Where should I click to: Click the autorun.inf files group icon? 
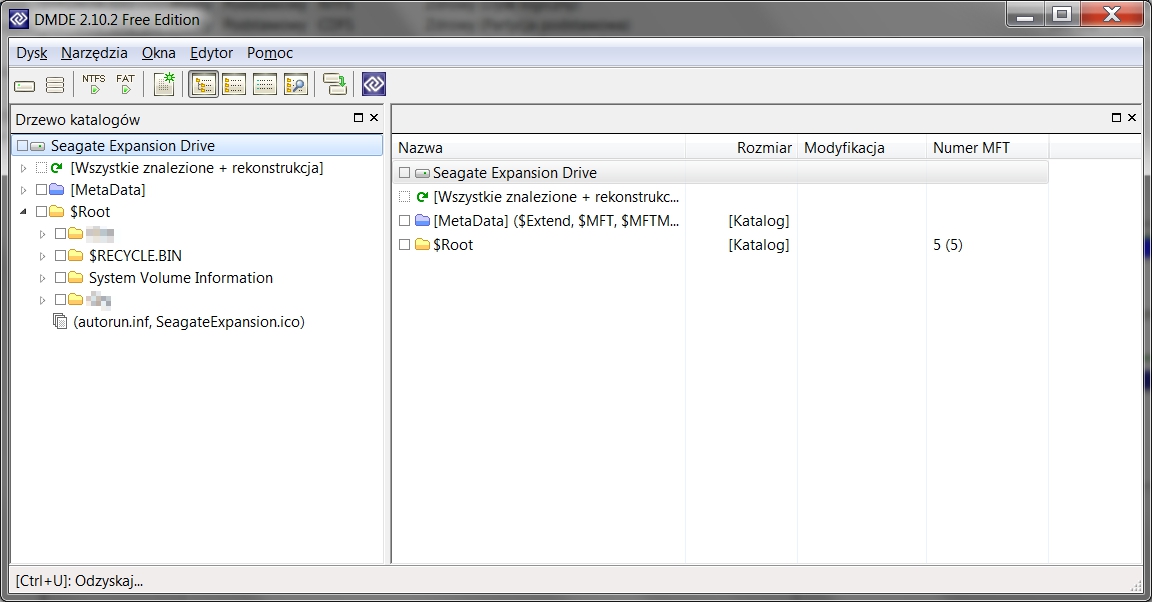tap(60, 321)
